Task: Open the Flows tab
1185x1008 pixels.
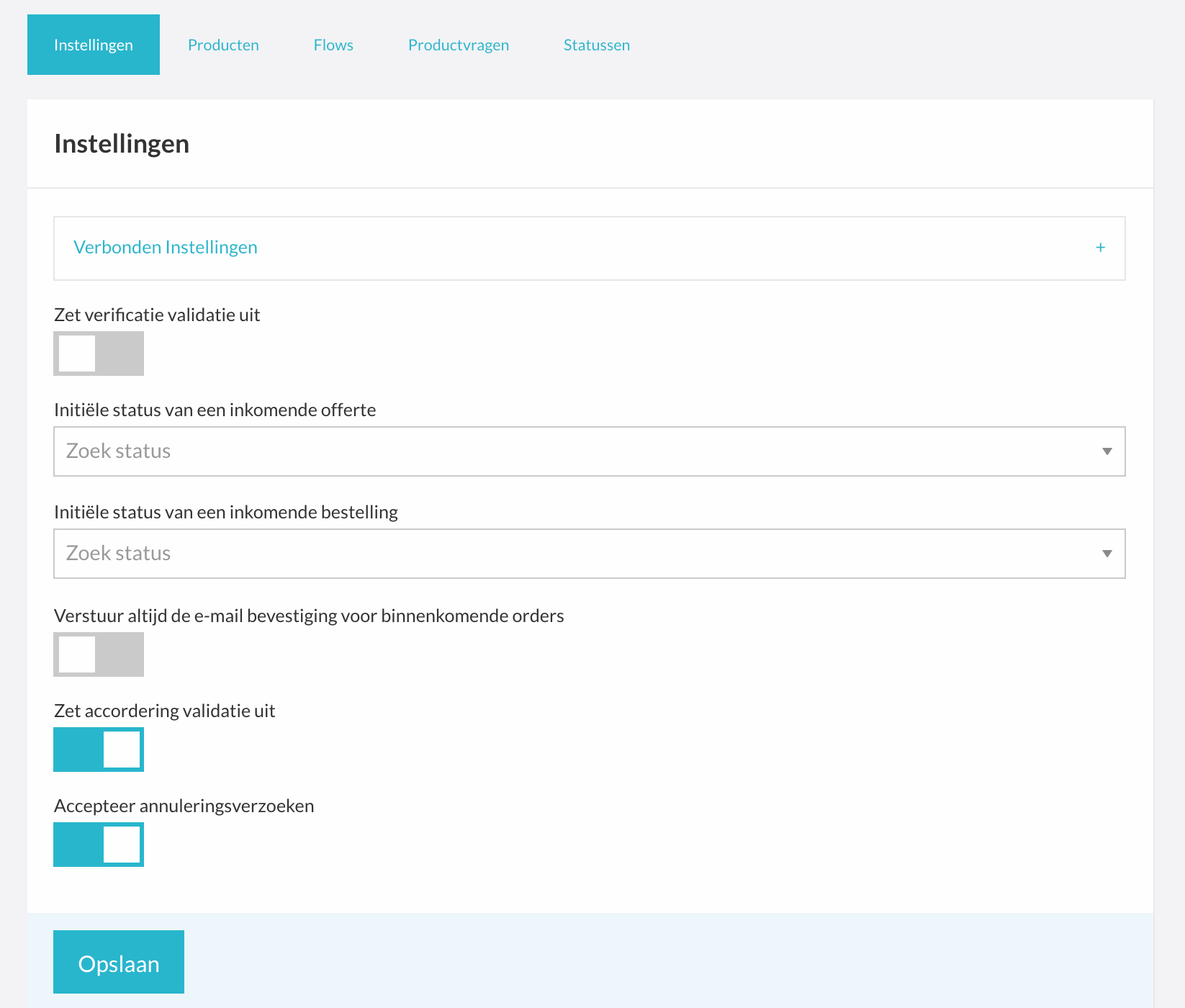Action: pos(333,45)
